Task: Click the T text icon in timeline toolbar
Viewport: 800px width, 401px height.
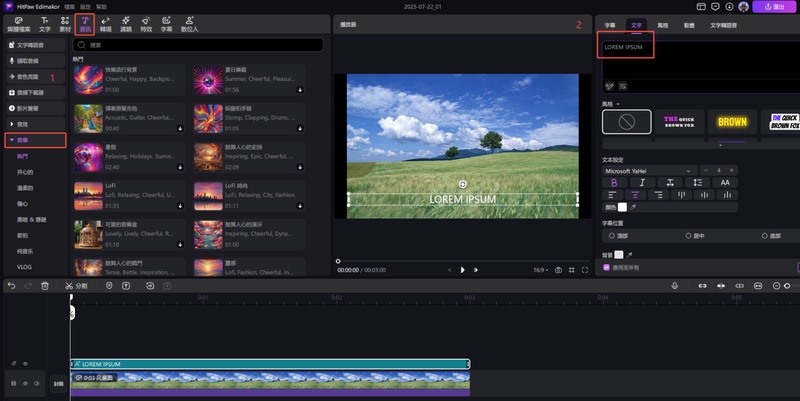Action: point(126,286)
